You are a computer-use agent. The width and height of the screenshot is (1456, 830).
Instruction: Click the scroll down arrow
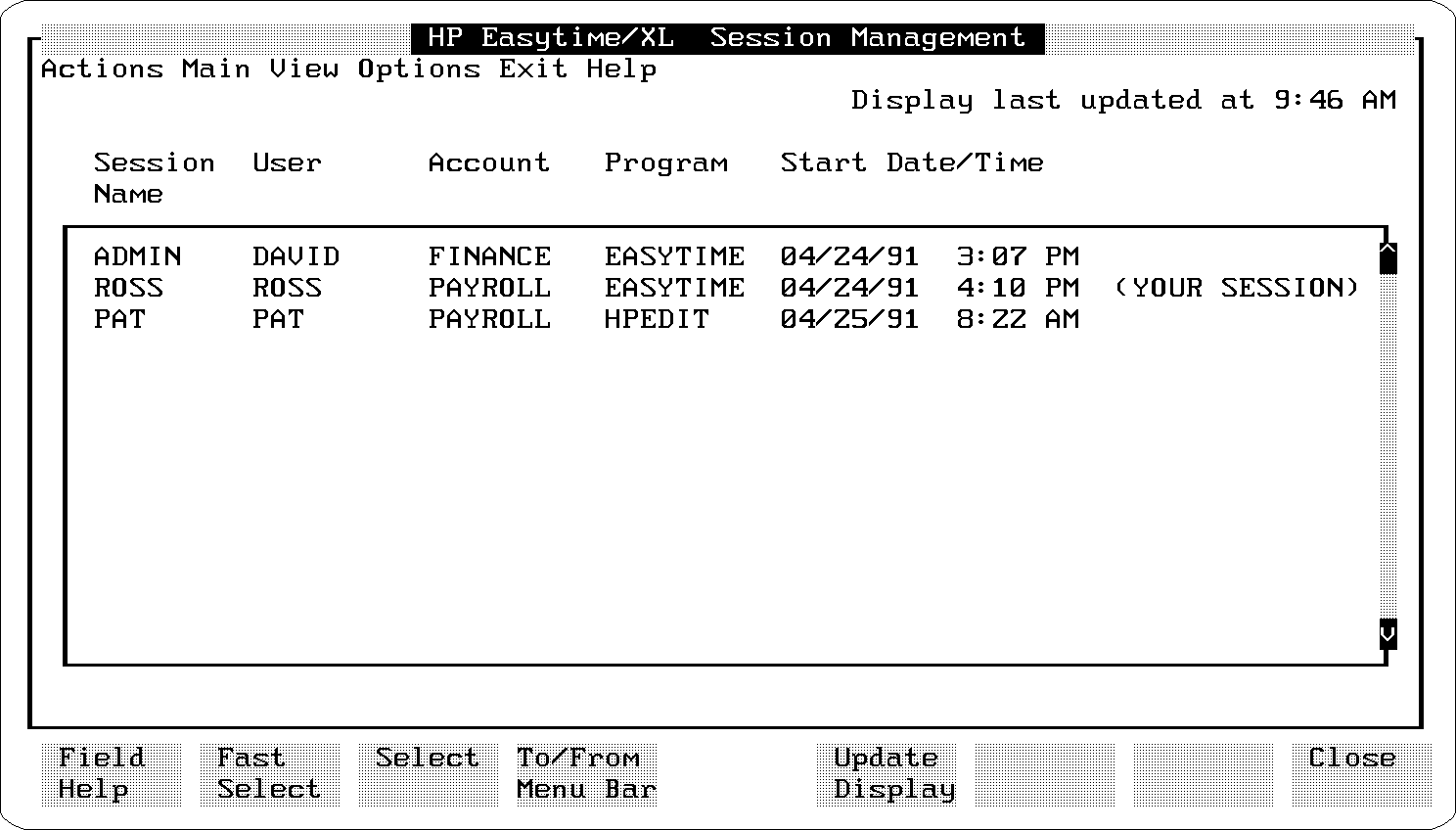pyautogui.click(x=1388, y=634)
